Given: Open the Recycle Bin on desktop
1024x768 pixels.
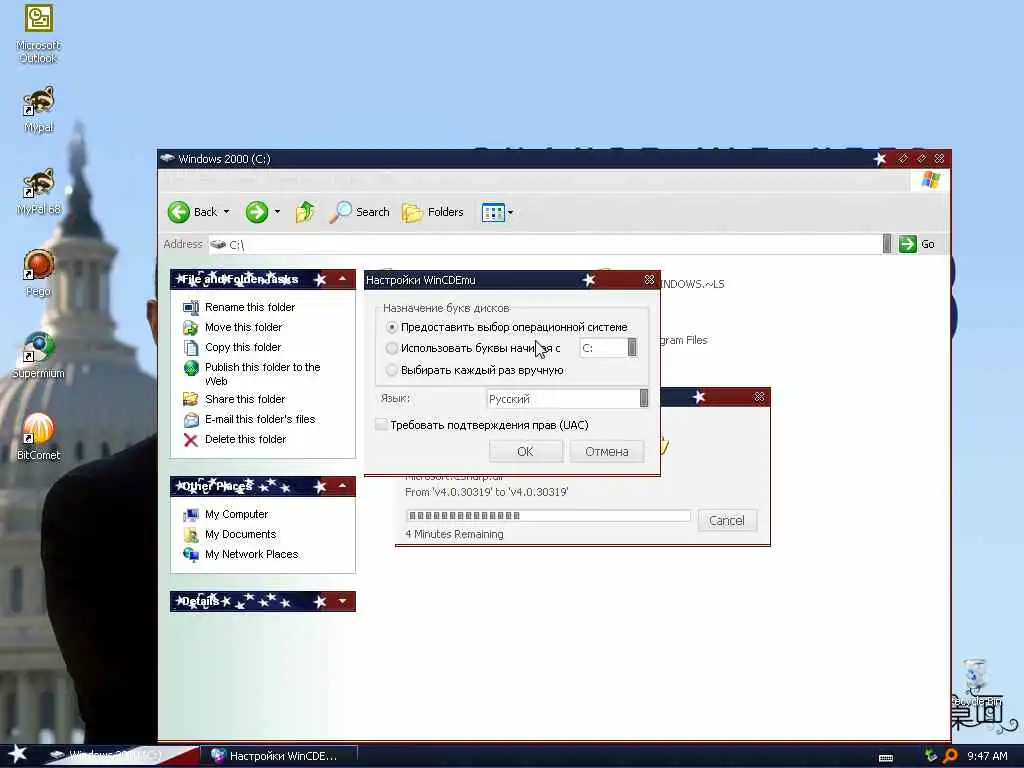Looking at the screenshot, I should [x=976, y=682].
